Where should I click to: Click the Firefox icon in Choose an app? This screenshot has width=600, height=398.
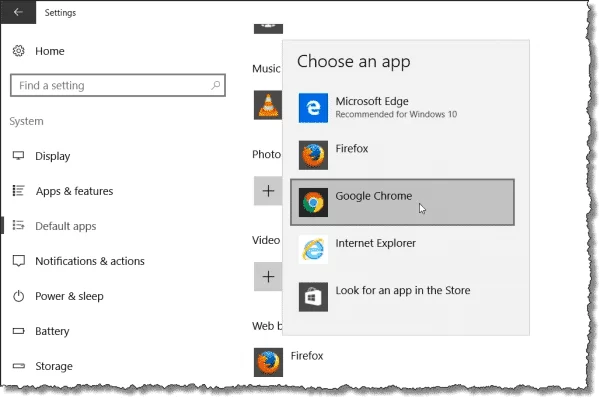(x=313, y=155)
